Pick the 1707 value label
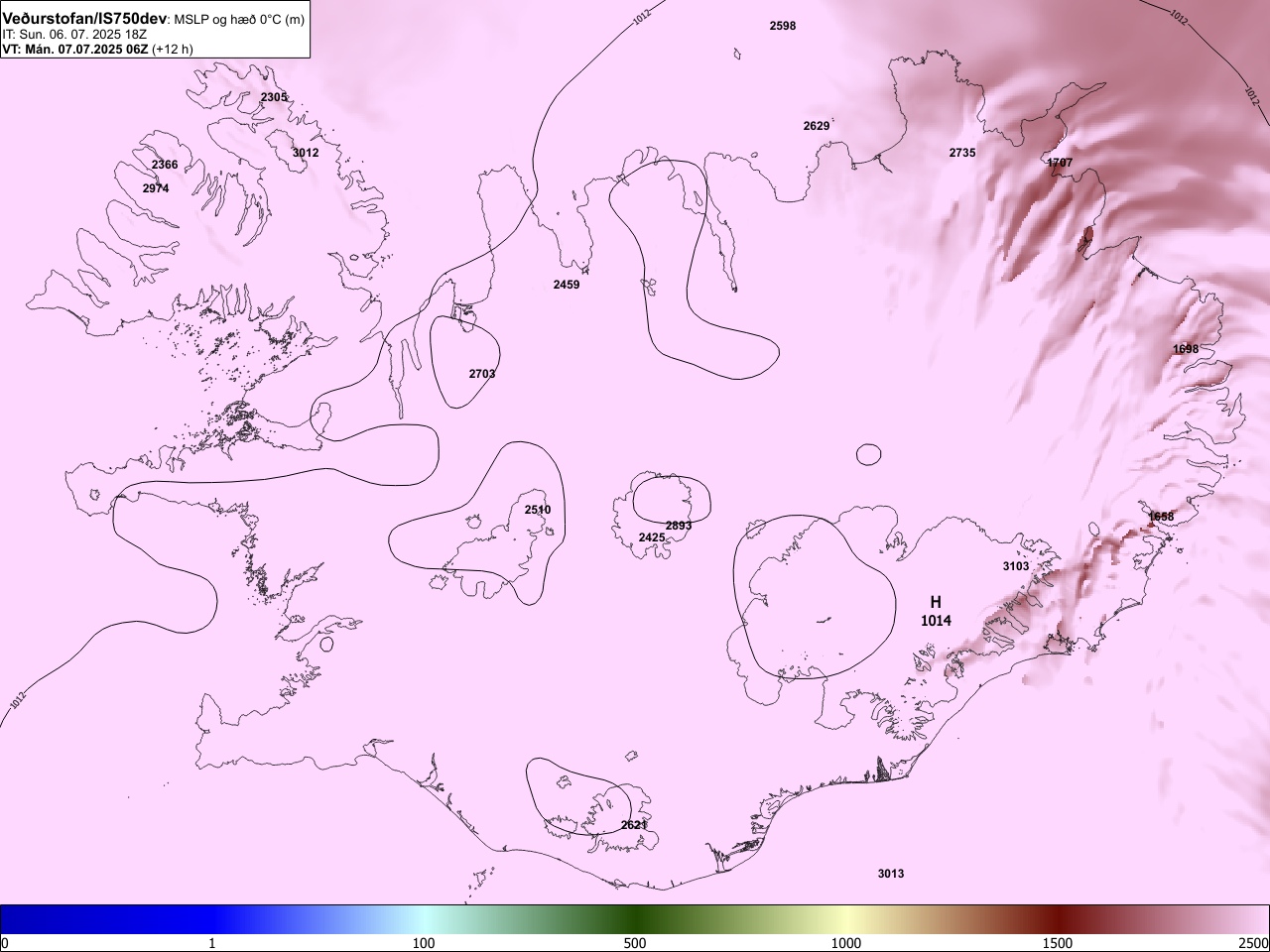The image size is (1270, 952). pos(1060,163)
